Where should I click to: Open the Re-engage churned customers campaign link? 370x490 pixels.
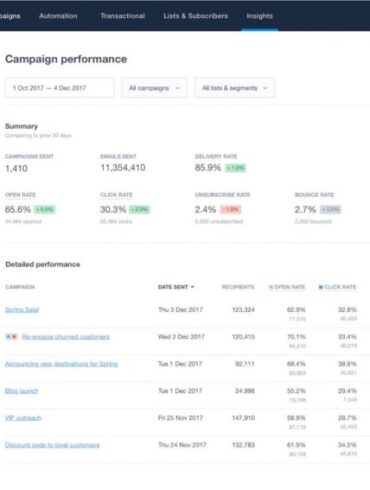click(x=66, y=337)
